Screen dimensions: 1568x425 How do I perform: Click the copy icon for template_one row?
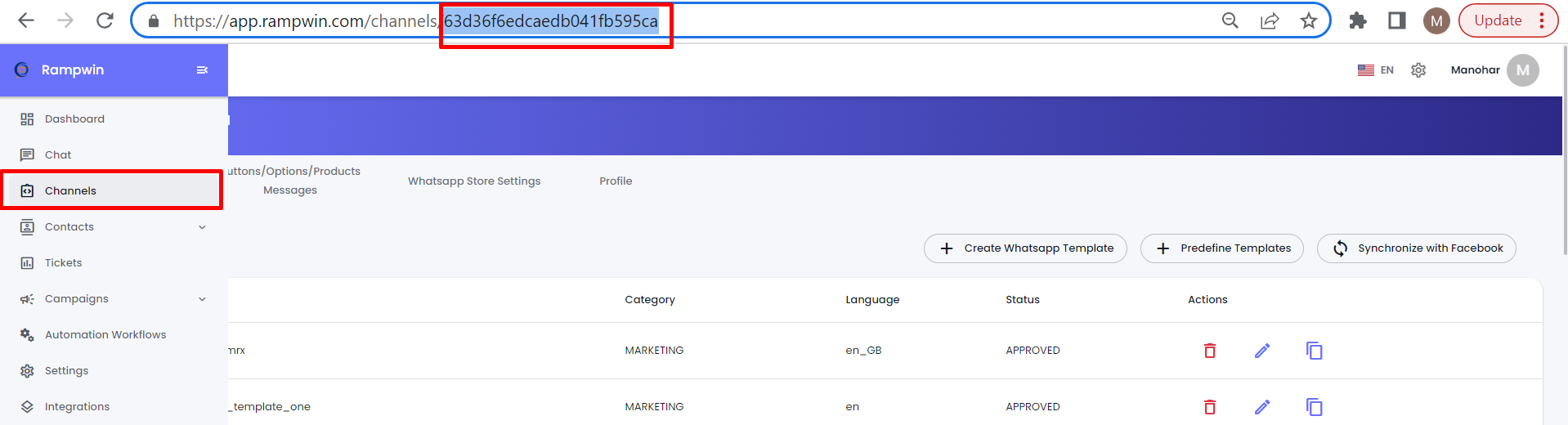[1314, 407]
